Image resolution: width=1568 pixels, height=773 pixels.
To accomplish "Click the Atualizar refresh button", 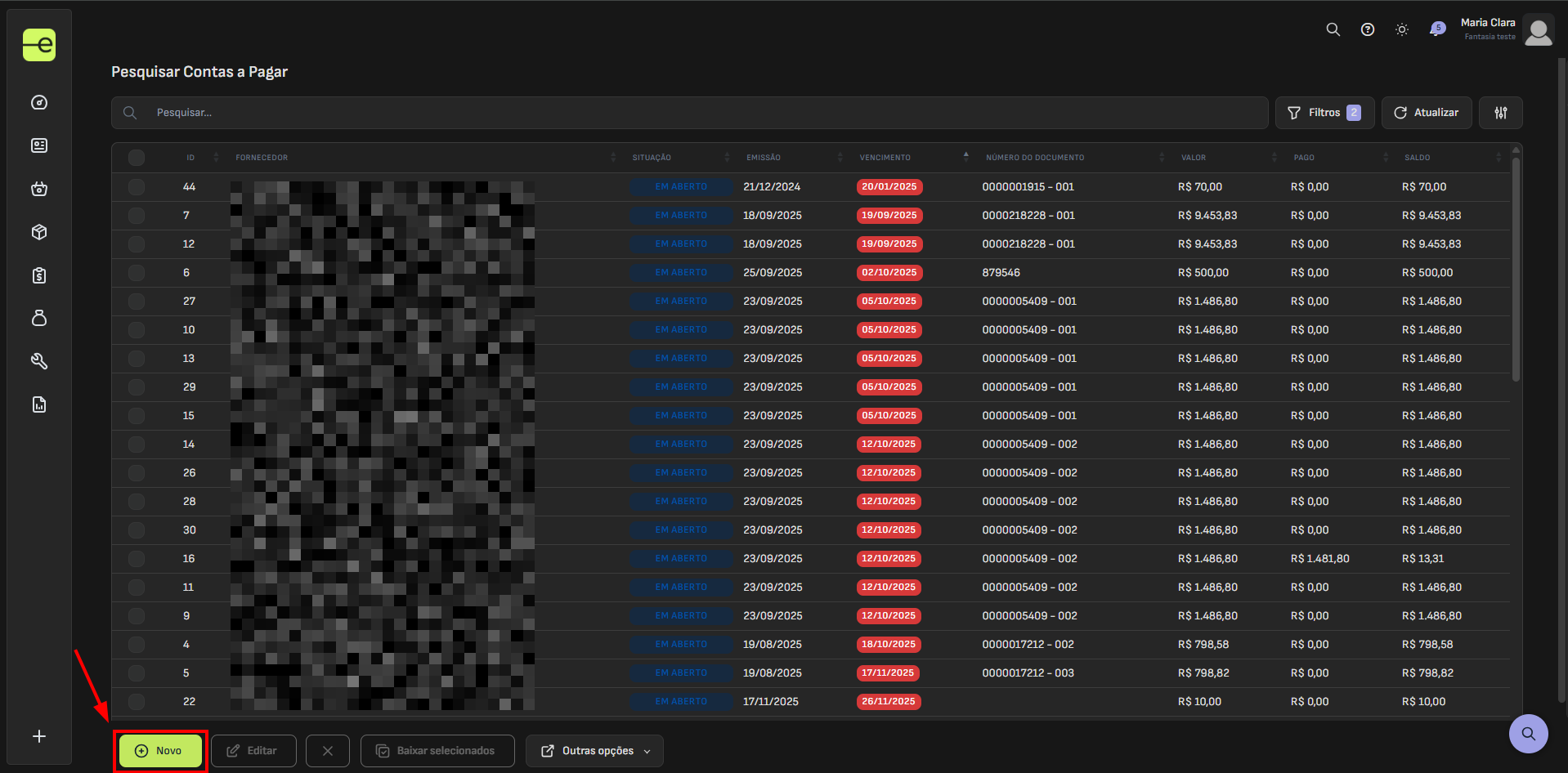I will [x=1427, y=113].
